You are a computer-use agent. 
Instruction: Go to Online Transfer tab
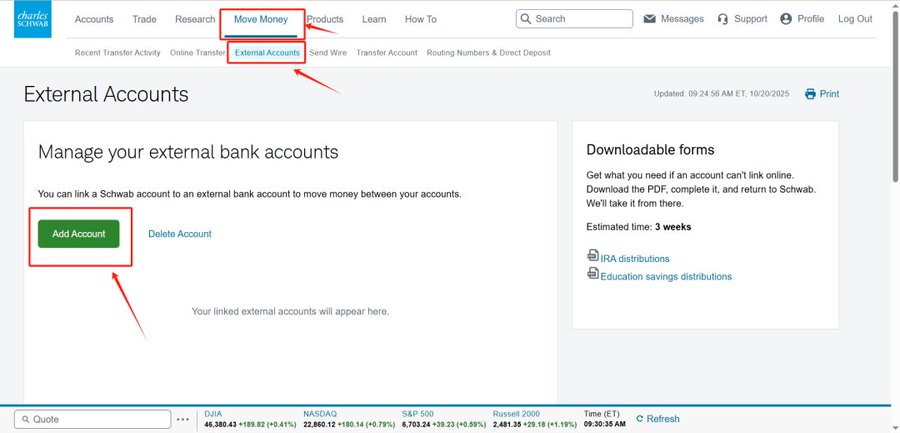pos(197,53)
